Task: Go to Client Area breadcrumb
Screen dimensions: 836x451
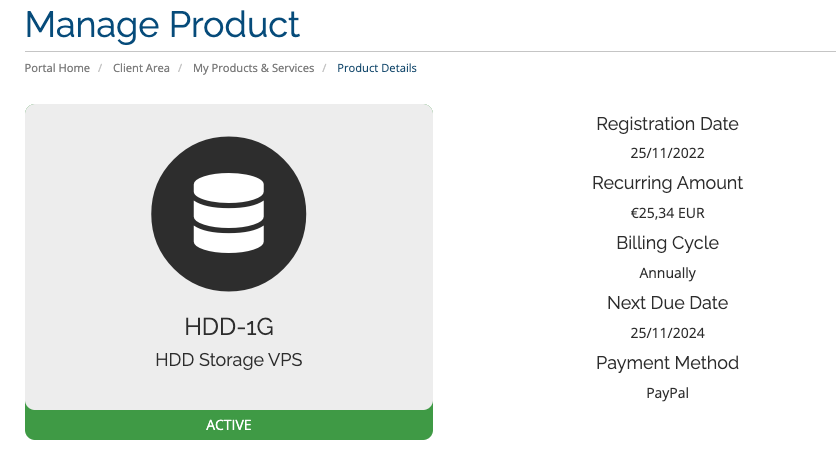Action: click(141, 68)
